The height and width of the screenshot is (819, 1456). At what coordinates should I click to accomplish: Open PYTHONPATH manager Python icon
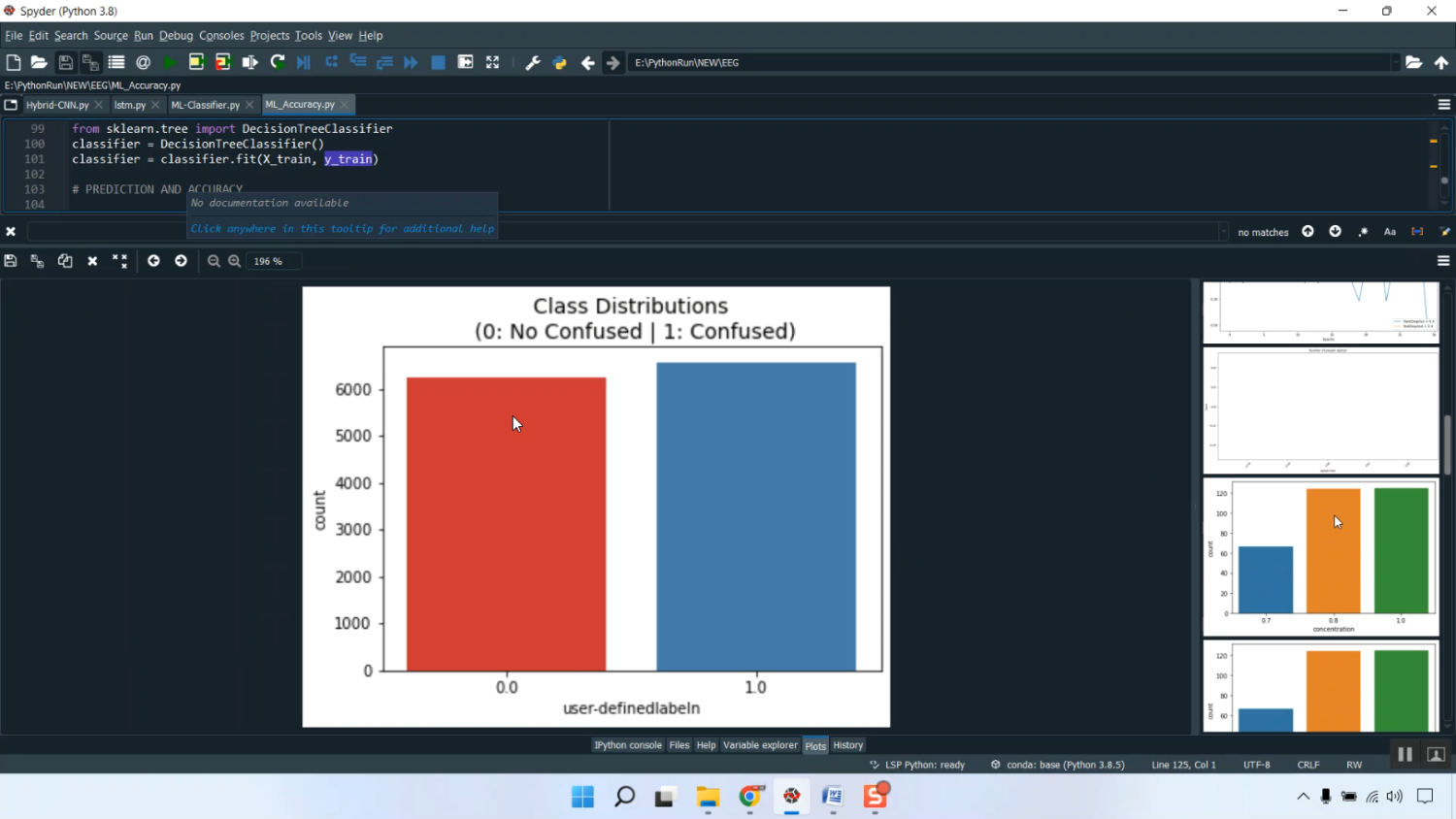[560, 62]
